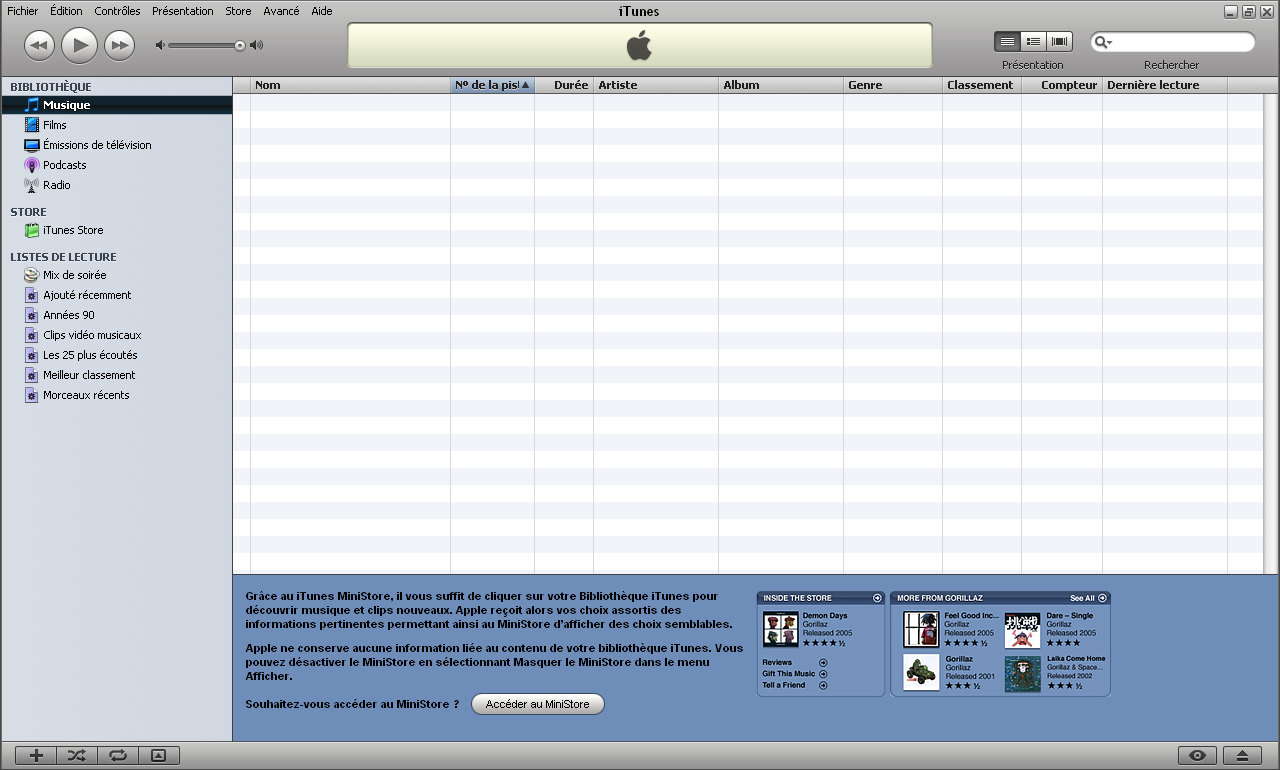Viewport: 1280px width, 770px height.
Task: Open the Présentation menu
Action: pos(182,11)
